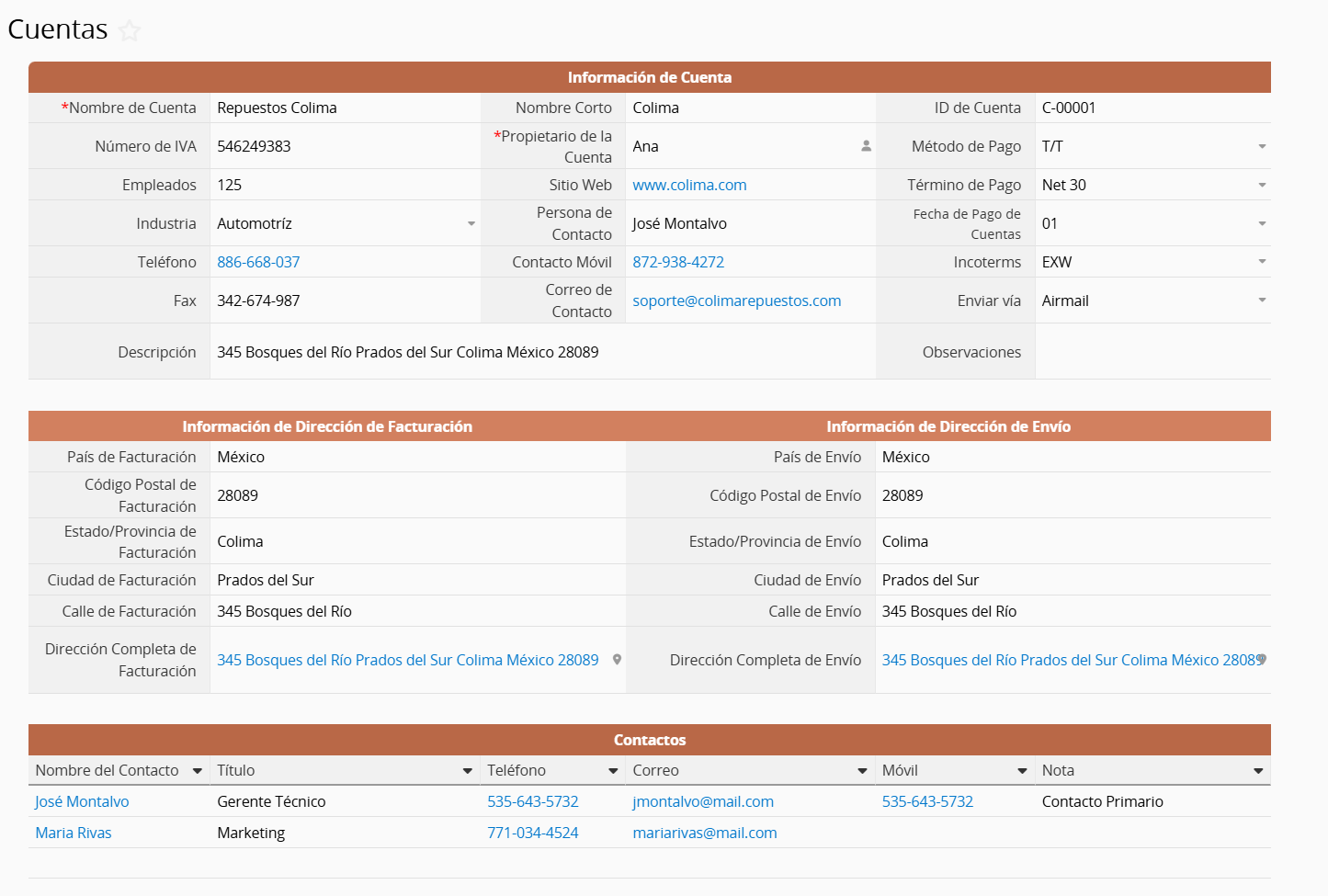The height and width of the screenshot is (896, 1328).
Task: Open the Enviar vía dropdown
Action: coord(1262,301)
